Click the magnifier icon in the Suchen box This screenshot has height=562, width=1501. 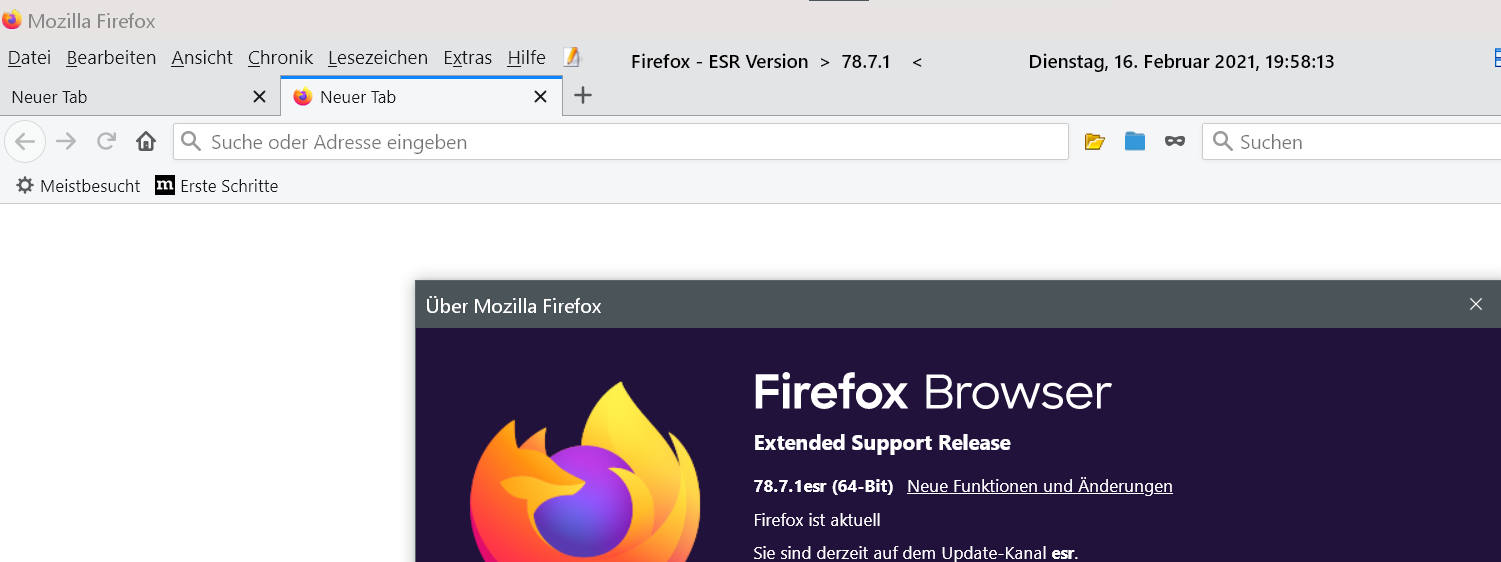pos(1221,142)
